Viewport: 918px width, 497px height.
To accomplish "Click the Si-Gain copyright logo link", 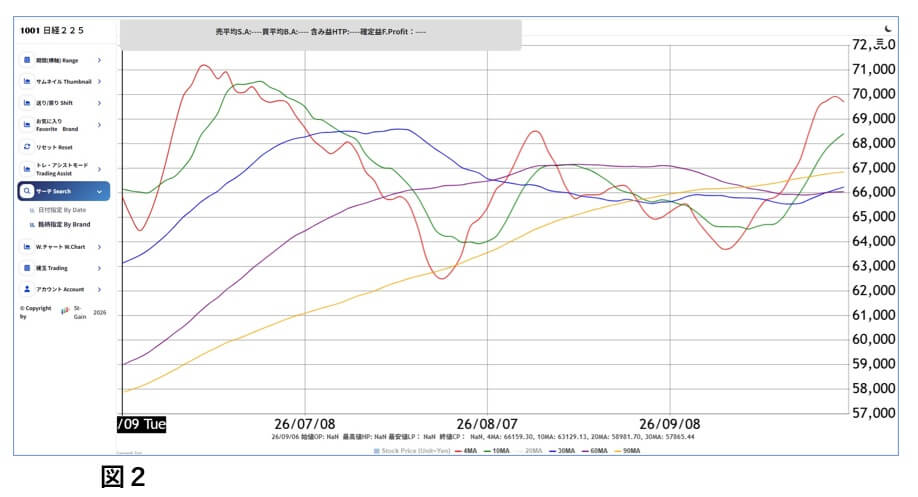I will pos(65,311).
